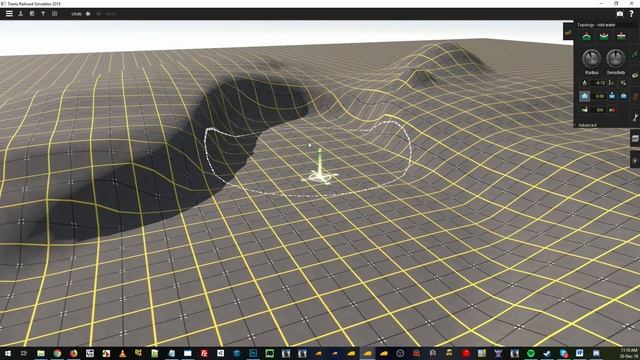Open help question mark icon
The image size is (640, 360).
(631, 13)
